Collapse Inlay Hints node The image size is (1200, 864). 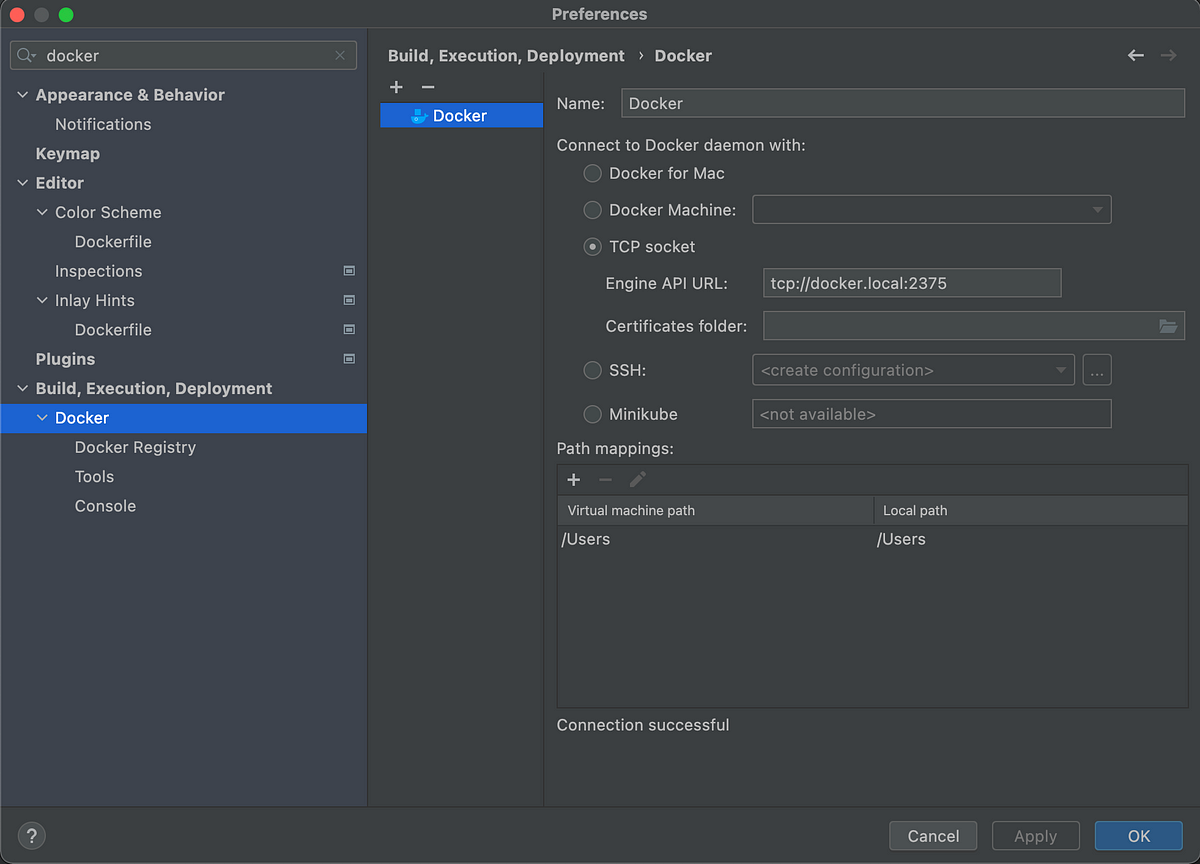pyautogui.click(x=42, y=300)
